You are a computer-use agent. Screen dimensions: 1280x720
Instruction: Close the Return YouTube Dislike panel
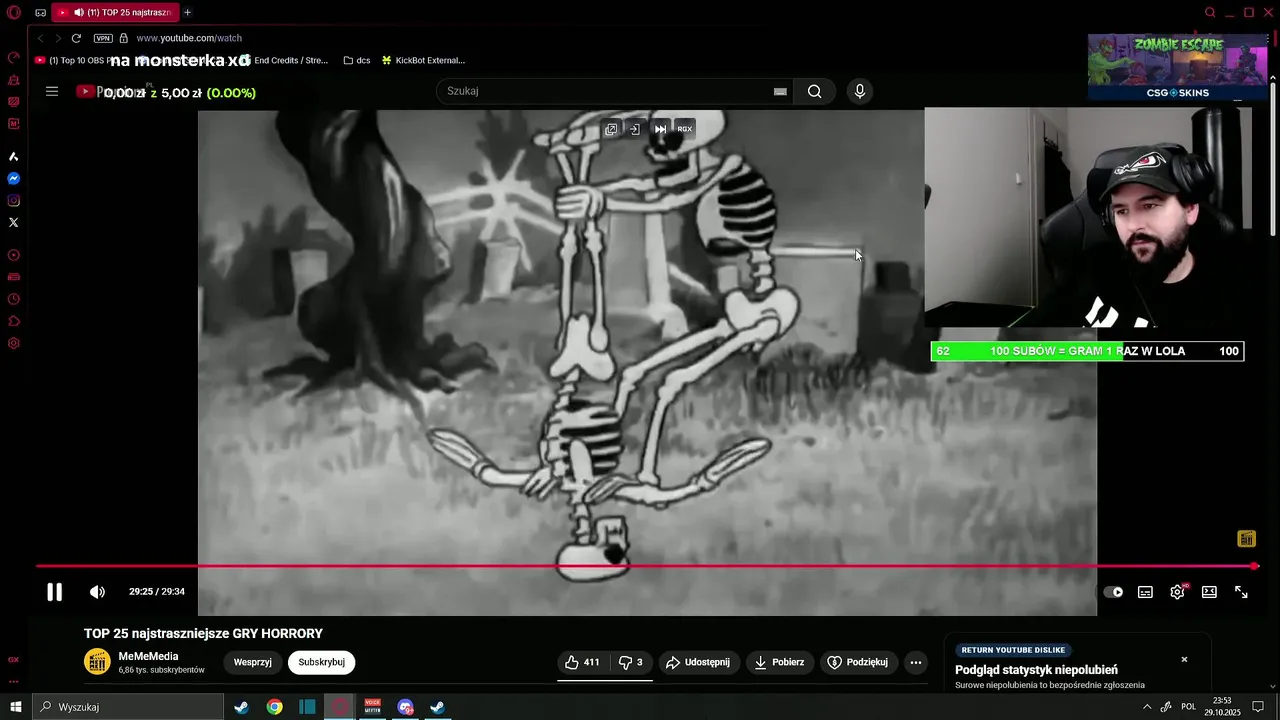1184,660
